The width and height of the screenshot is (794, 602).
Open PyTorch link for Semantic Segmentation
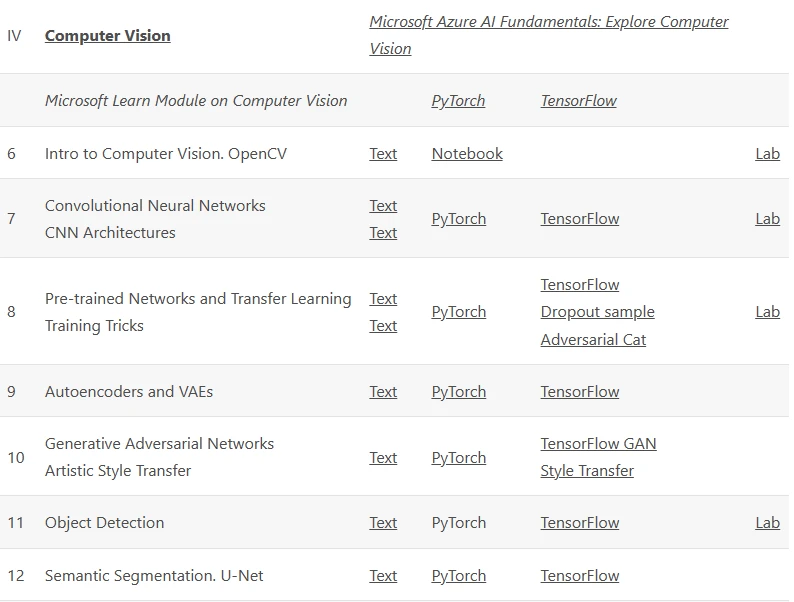click(x=459, y=576)
